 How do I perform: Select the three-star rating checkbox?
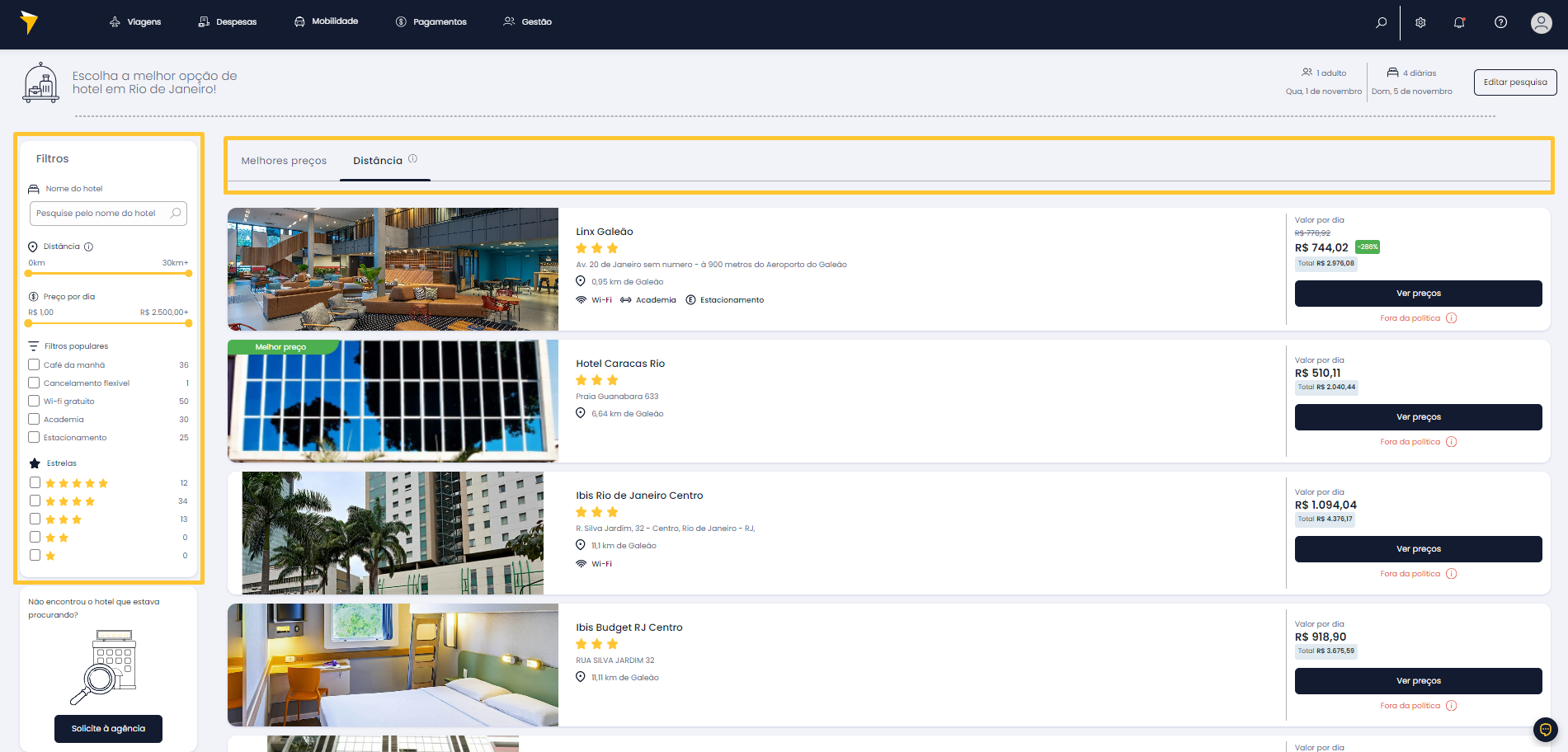(35, 519)
